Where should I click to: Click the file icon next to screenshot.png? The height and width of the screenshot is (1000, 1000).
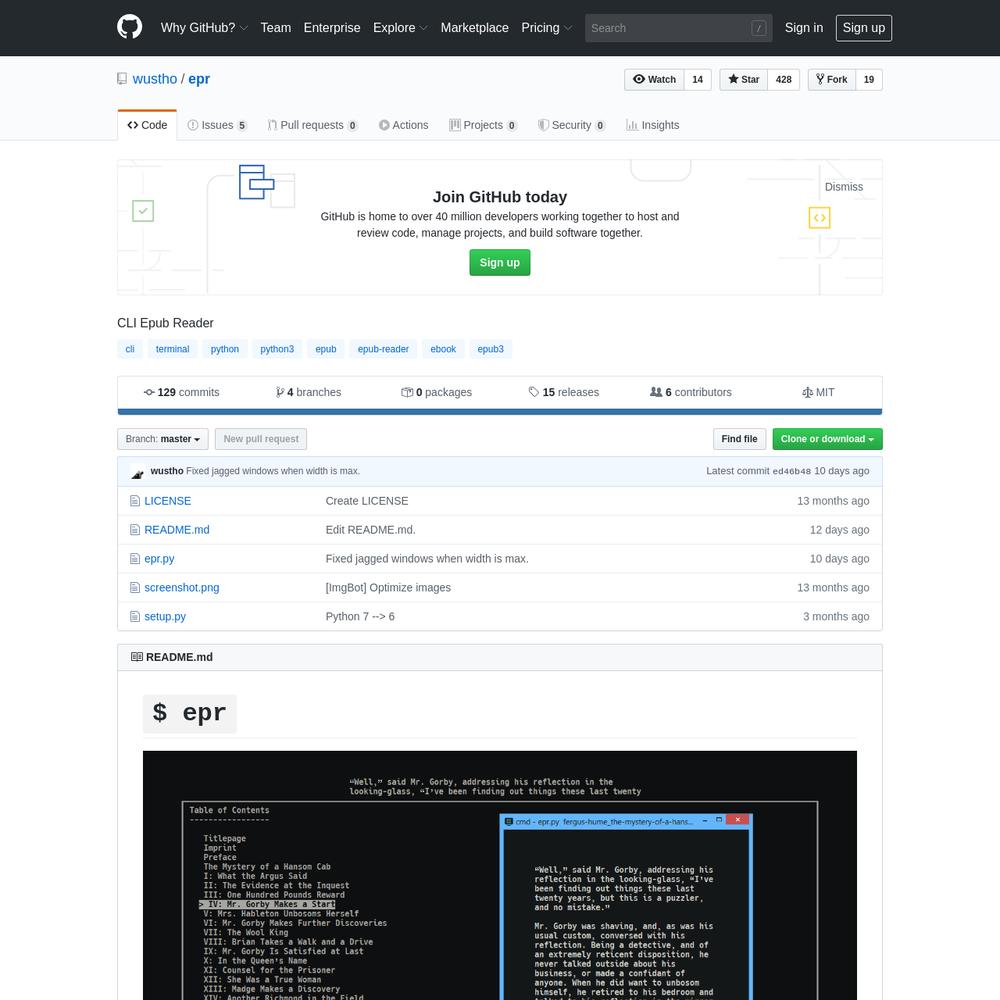tap(135, 588)
